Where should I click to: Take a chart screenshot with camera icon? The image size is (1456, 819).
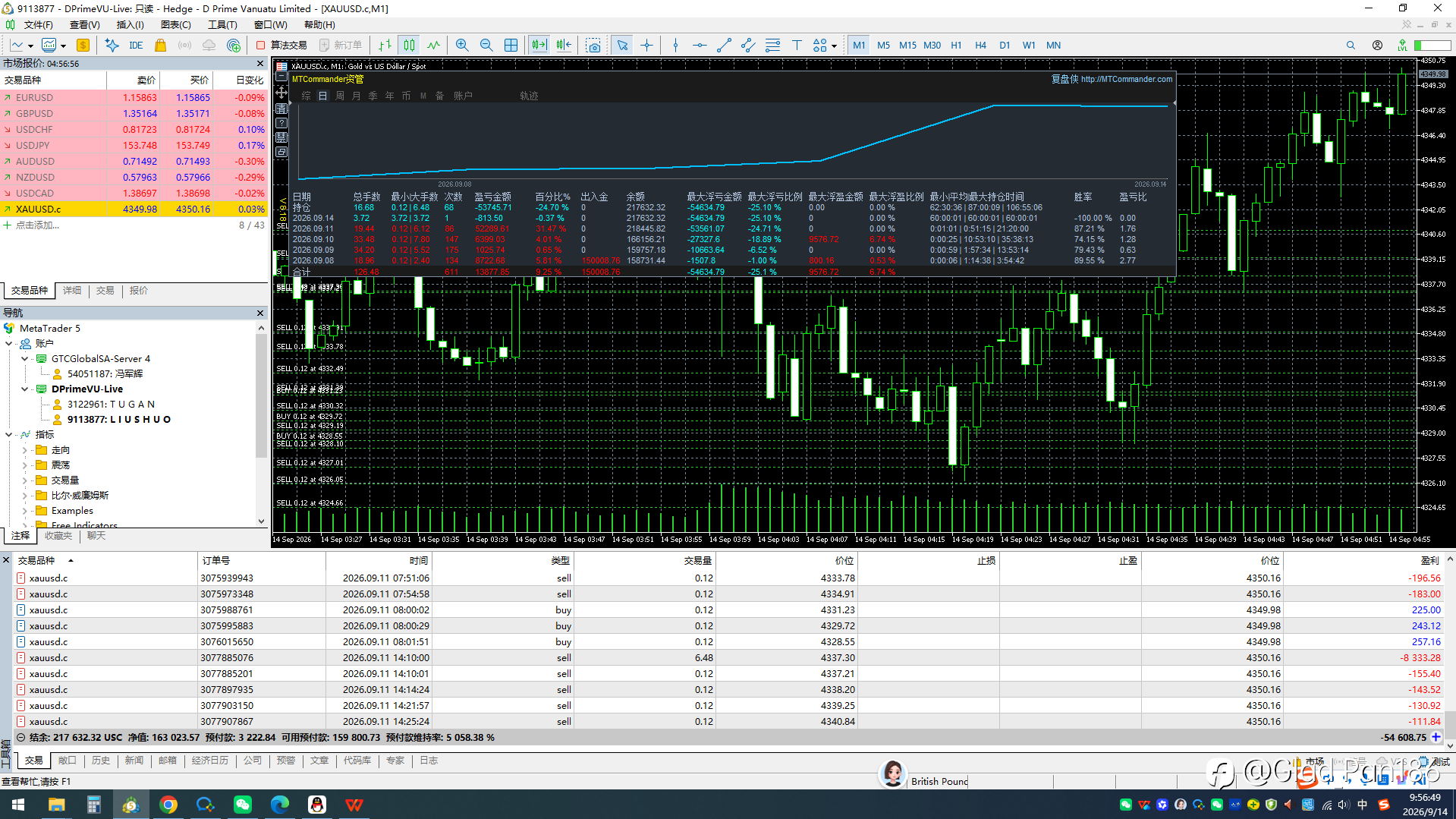593,46
